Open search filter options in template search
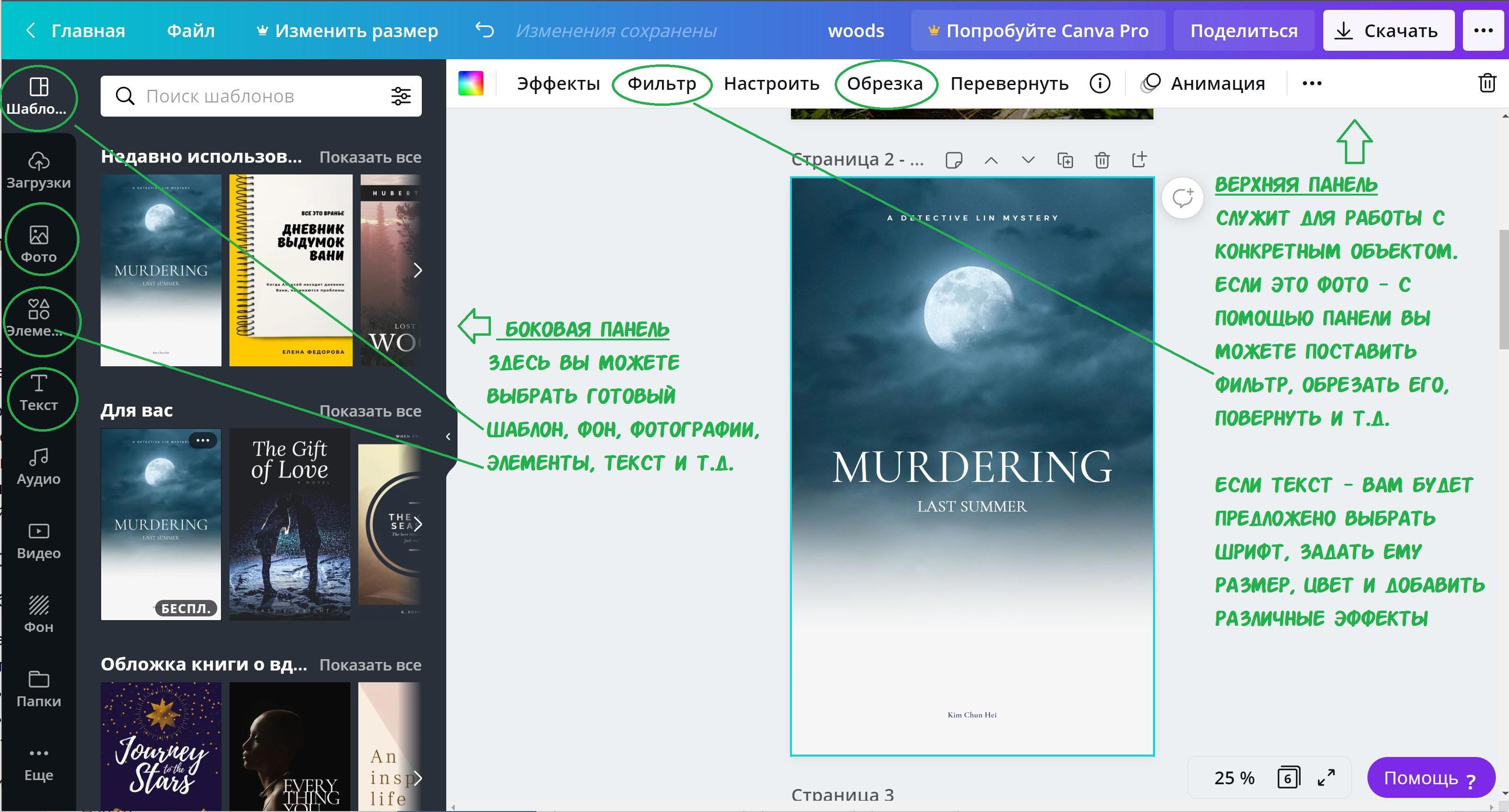This screenshot has height=812, width=1509. (401, 96)
